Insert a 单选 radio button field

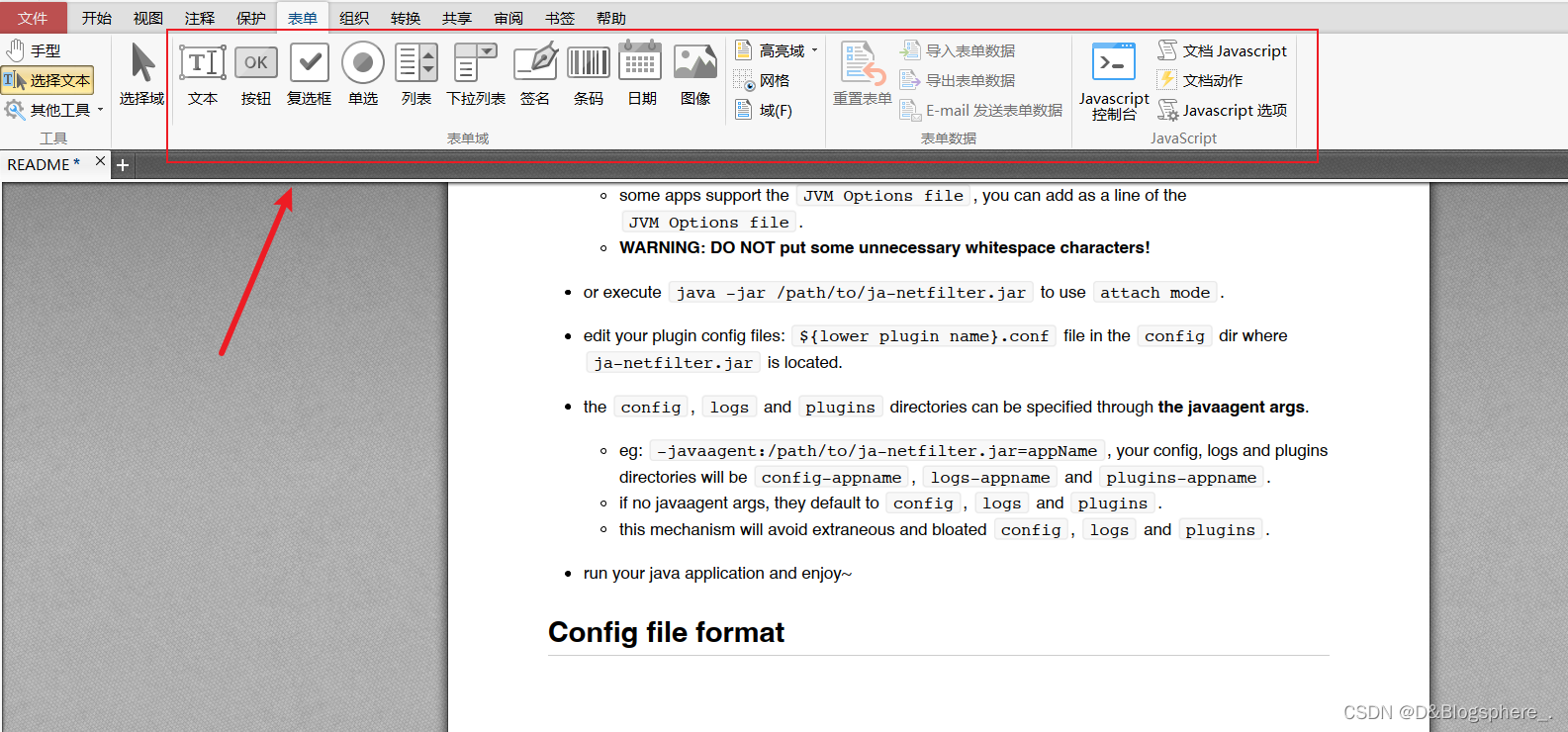(x=363, y=74)
